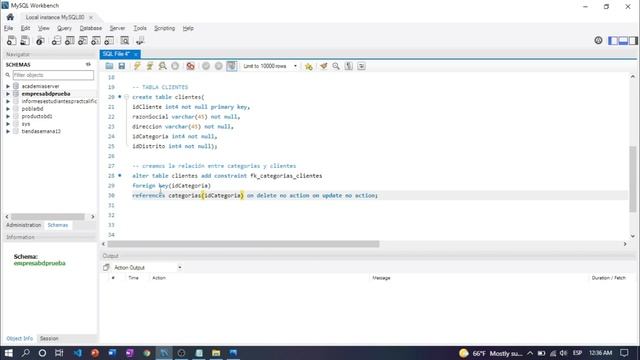Toggle the right sidebar panel visibility

point(633,40)
